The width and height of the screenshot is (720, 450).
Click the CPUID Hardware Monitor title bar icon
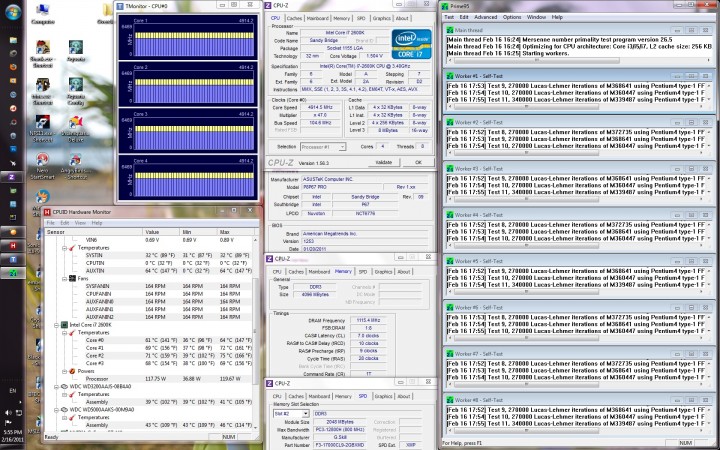tap(47, 212)
